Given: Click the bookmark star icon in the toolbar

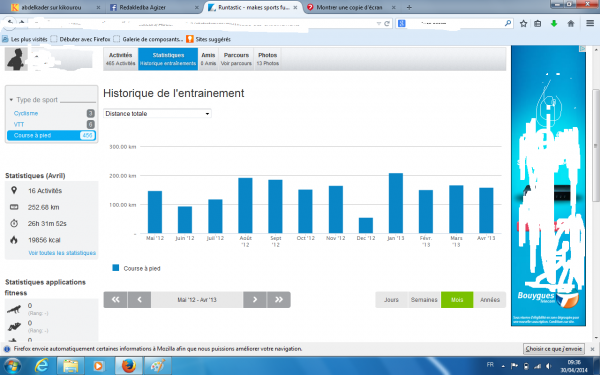Looking at the screenshot, I should pyautogui.click(x=523, y=24).
